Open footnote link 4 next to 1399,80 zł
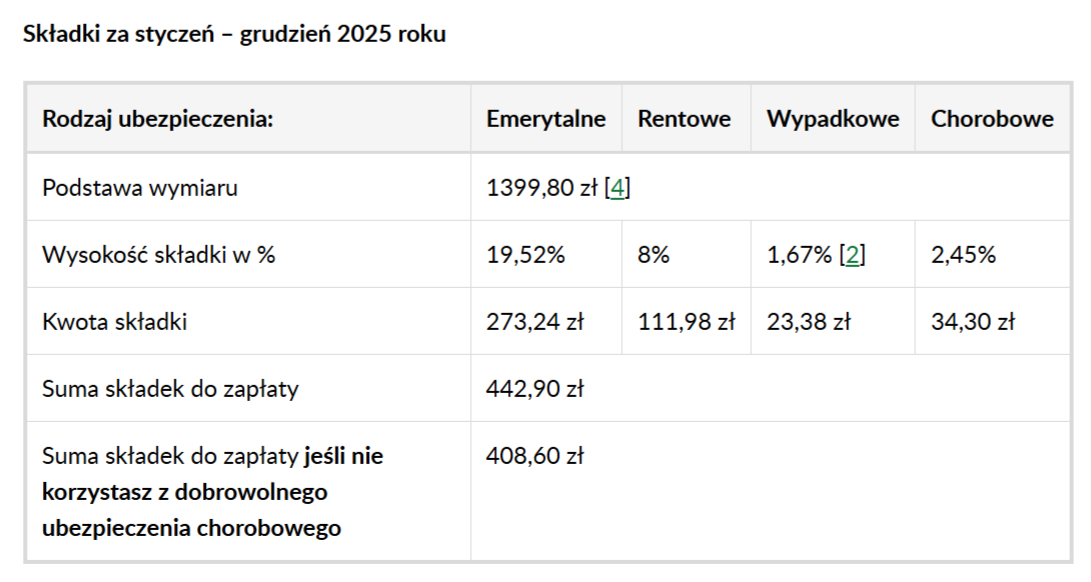The width and height of the screenshot is (1091, 582). (619, 187)
